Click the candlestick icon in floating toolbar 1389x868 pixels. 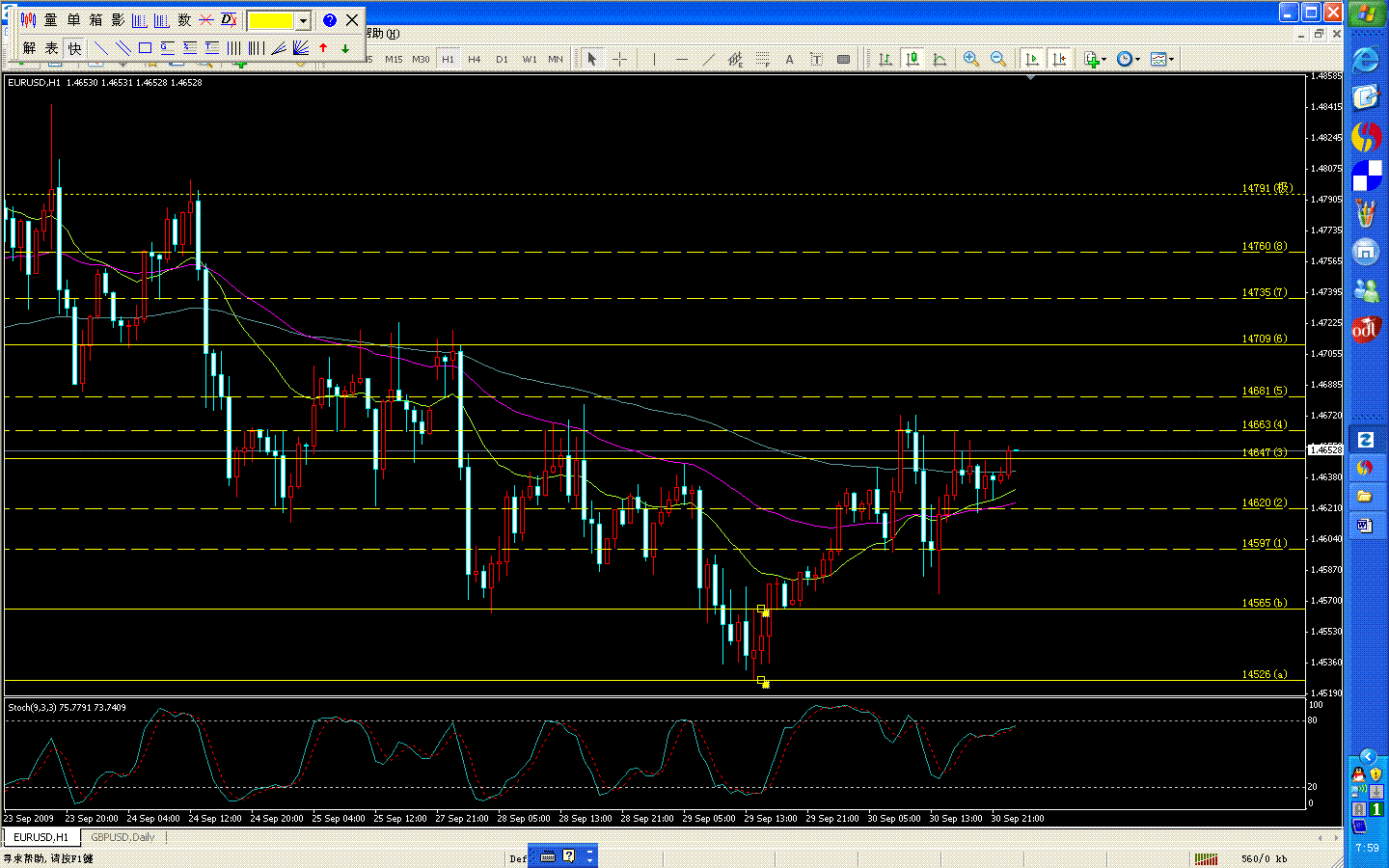tap(28, 20)
